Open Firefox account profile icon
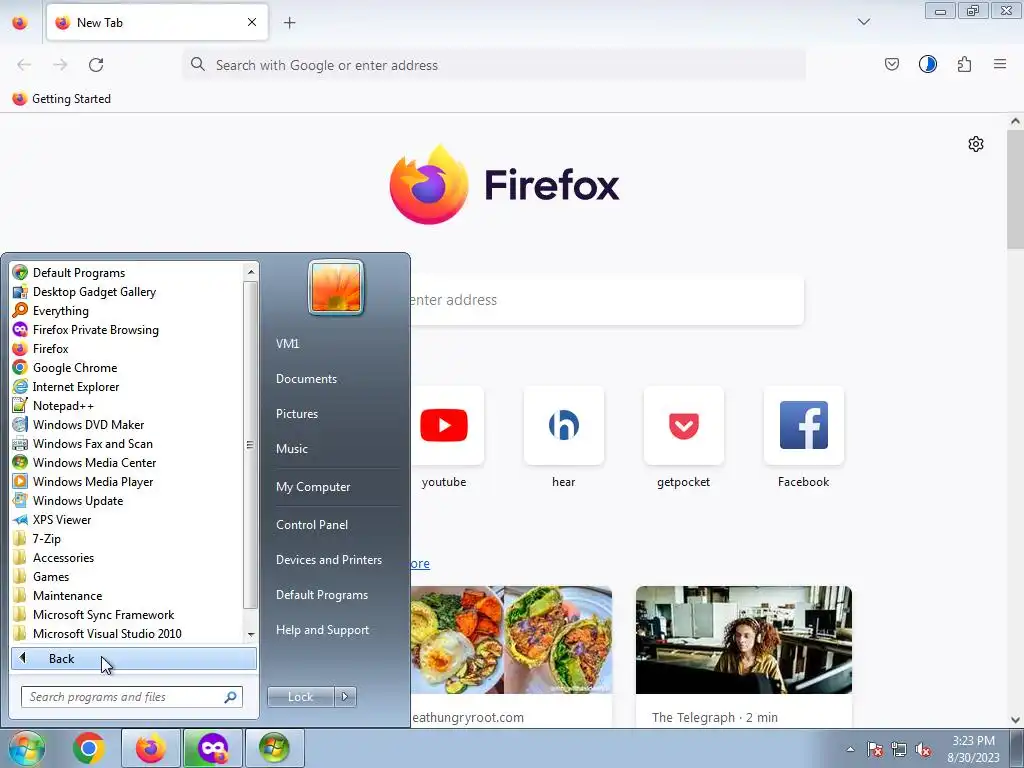 click(x=927, y=64)
